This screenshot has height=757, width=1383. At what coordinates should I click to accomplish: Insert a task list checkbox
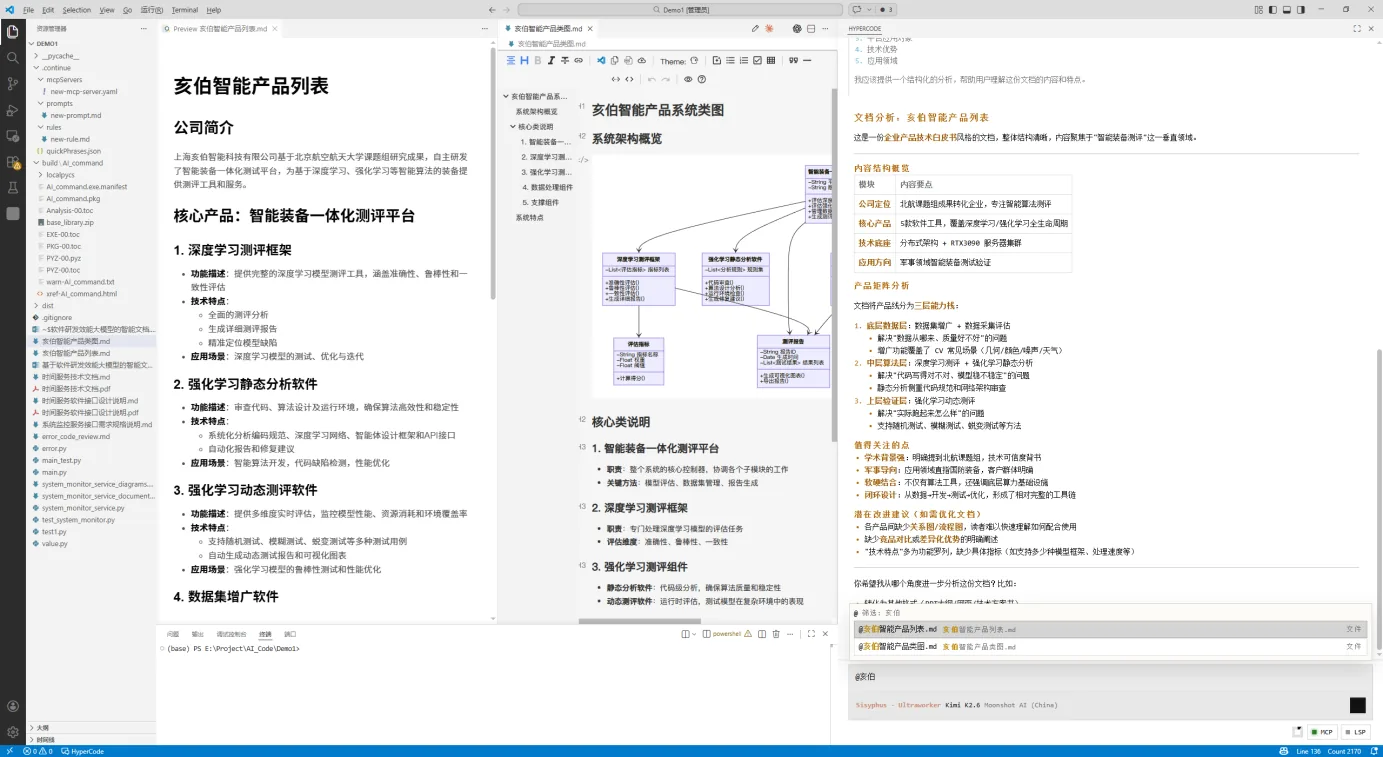pos(757,60)
